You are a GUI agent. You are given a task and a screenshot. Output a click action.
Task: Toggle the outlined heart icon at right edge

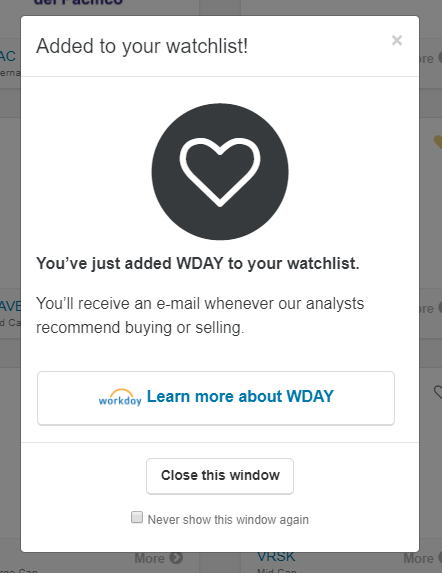(x=438, y=392)
